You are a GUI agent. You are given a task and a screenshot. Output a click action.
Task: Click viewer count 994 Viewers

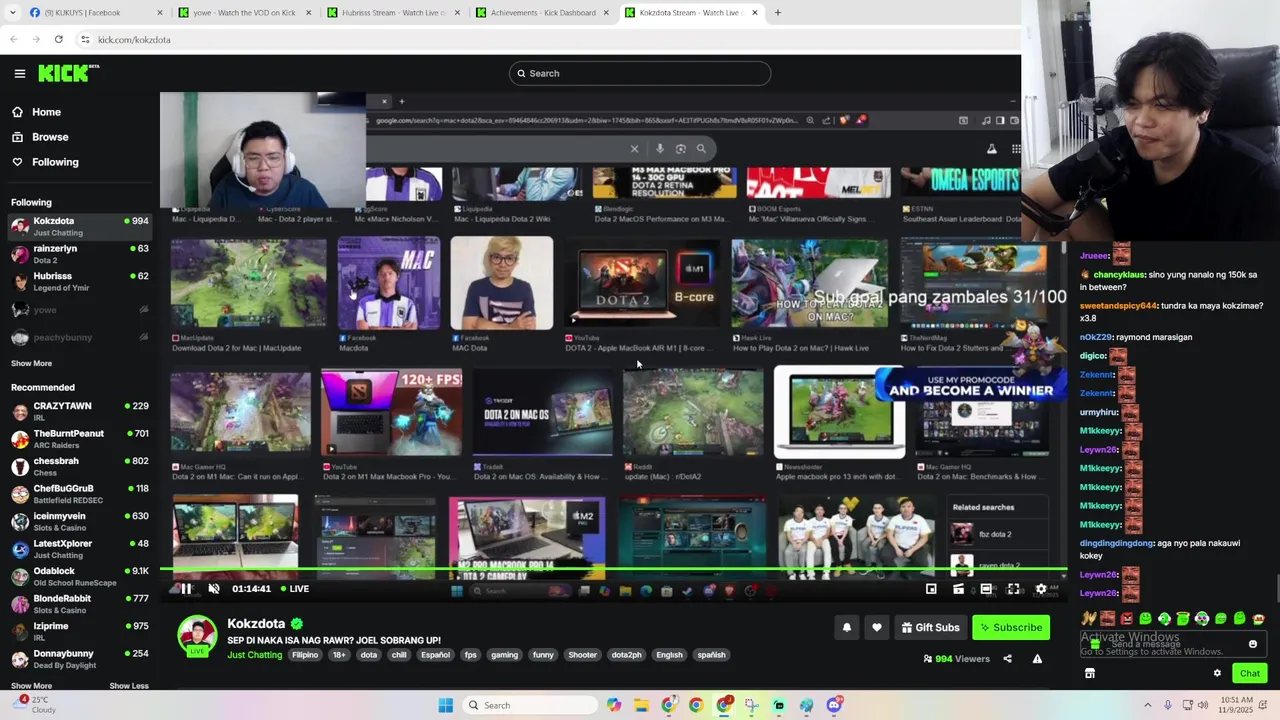point(956,659)
